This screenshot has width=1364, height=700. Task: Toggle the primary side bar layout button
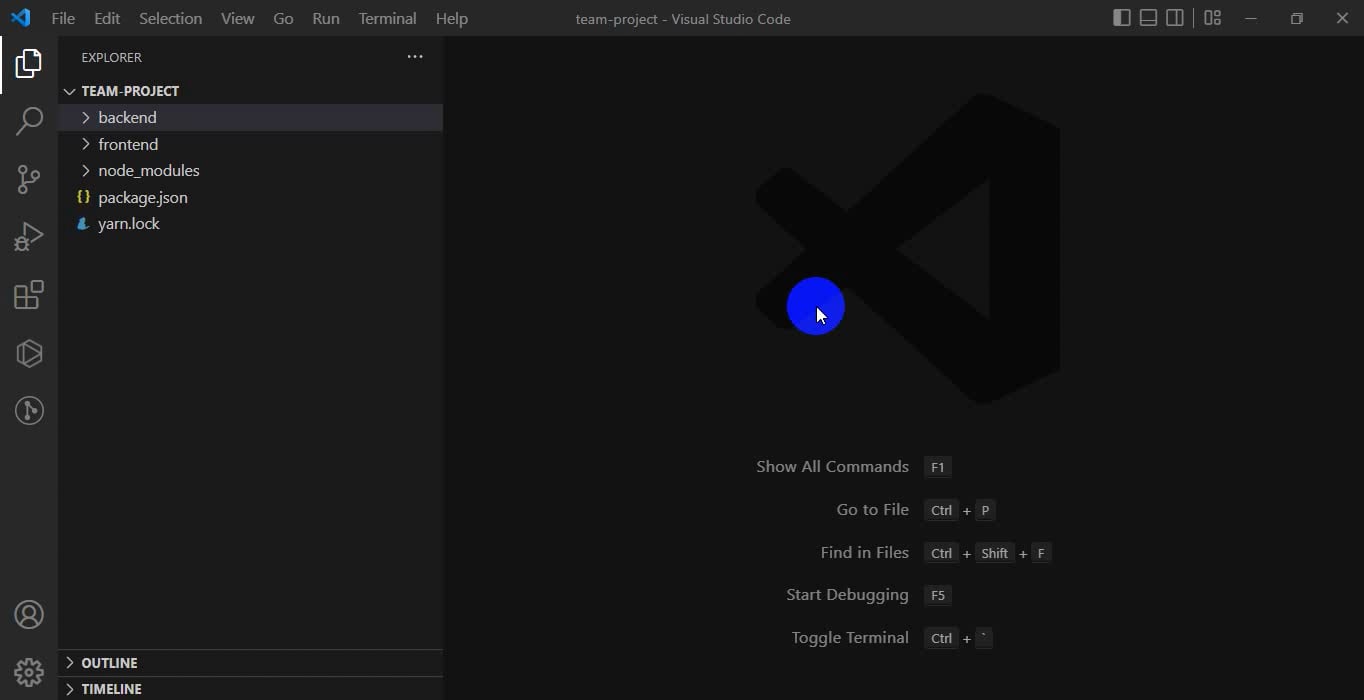click(1122, 18)
